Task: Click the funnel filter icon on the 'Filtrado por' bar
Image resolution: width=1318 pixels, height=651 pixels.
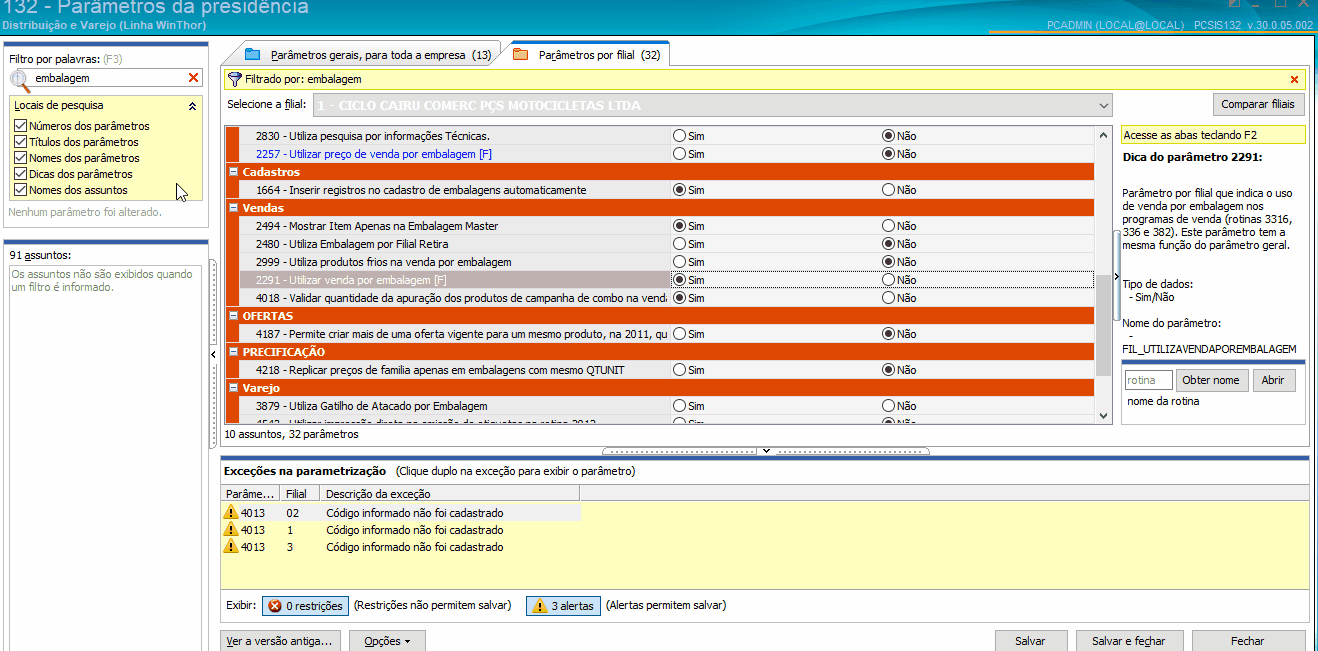Action: 235,79
